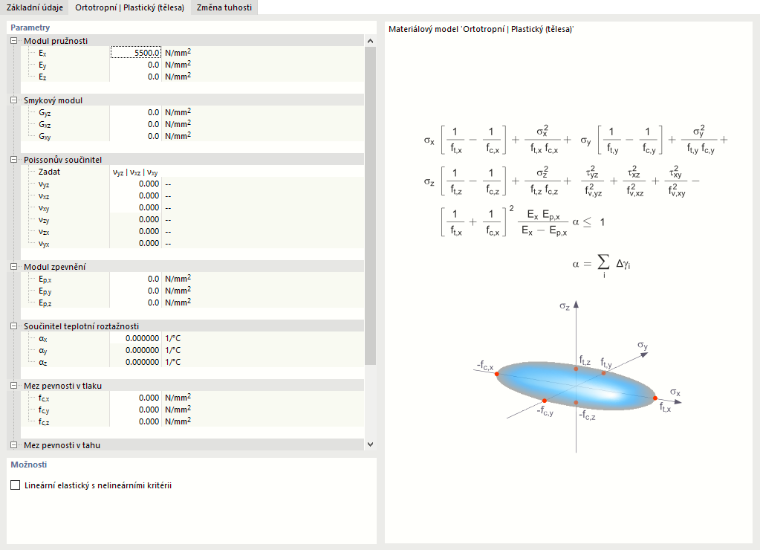Collapse the Poissonův součinitel section
Image resolution: width=760 pixels, height=550 pixels.
[x=14, y=160]
